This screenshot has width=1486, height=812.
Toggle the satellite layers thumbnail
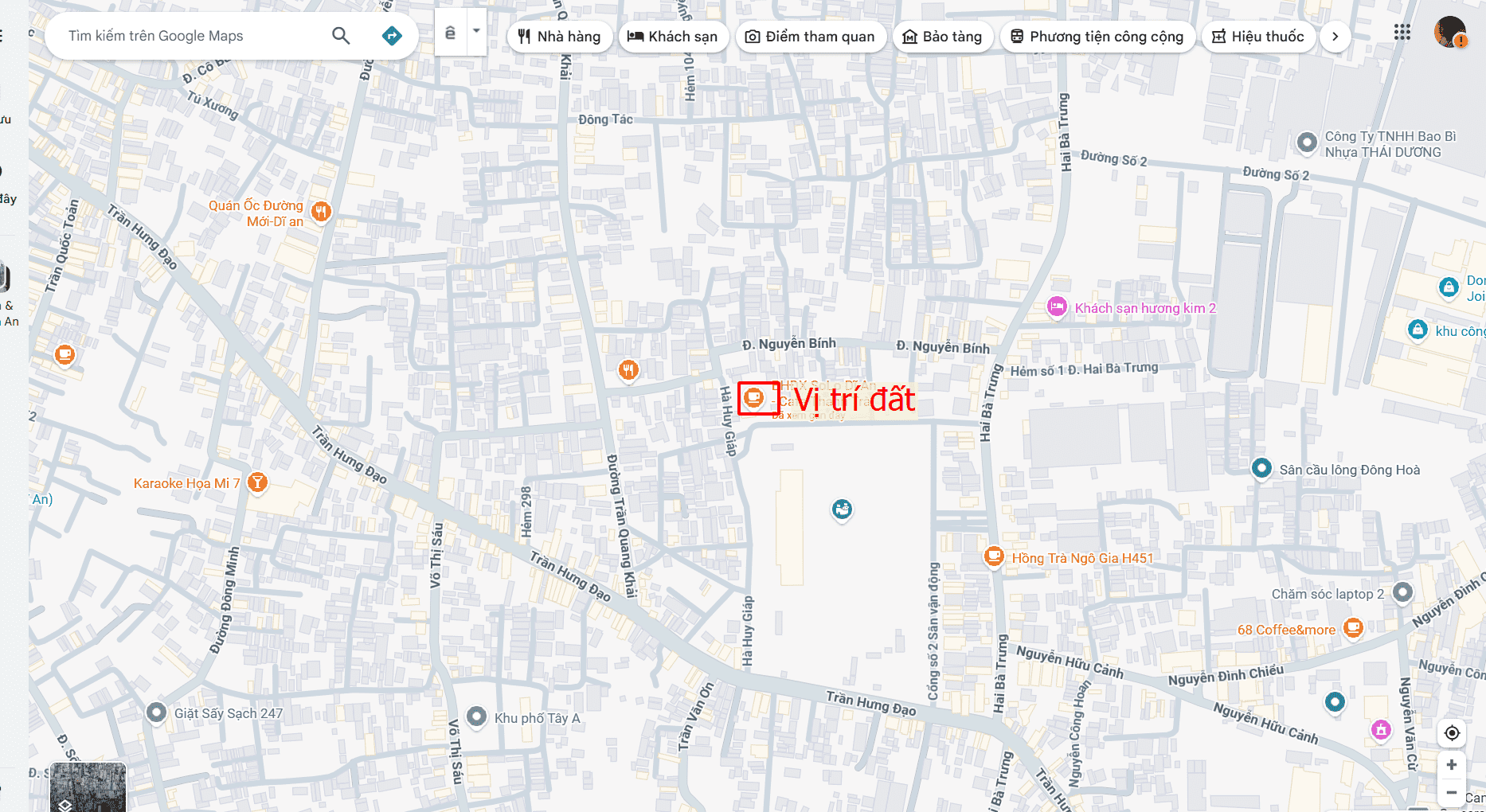pyautogui.click(x=88, y=787)
